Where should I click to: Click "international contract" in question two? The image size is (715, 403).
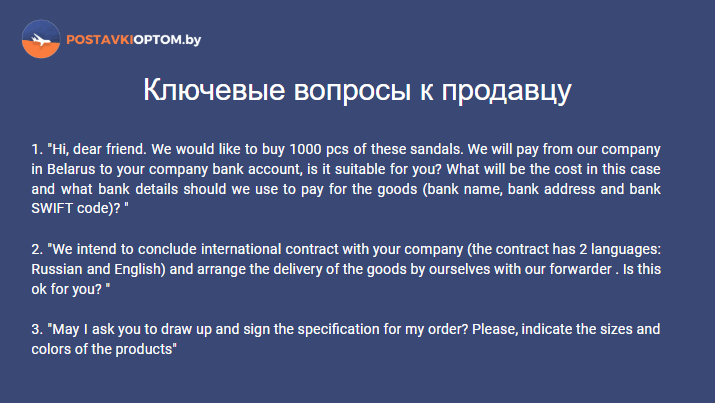pyautogui.click(x=271, y=249)
